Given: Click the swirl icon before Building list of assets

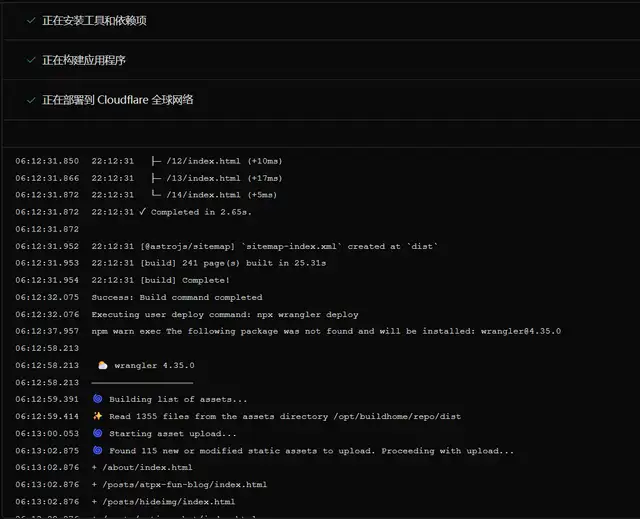Looking at the screenshot, I should pos(97,400).
